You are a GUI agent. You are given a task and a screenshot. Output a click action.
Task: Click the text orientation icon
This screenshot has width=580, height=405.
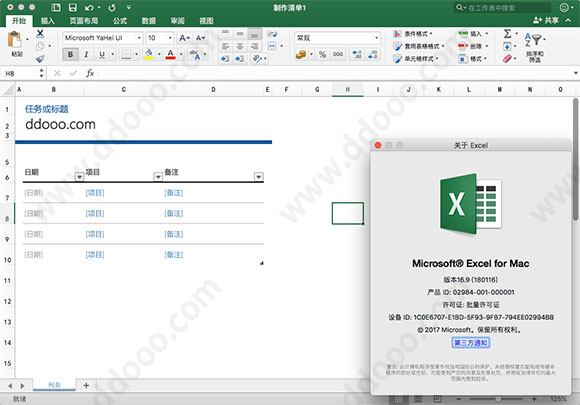tap(257, 59)
